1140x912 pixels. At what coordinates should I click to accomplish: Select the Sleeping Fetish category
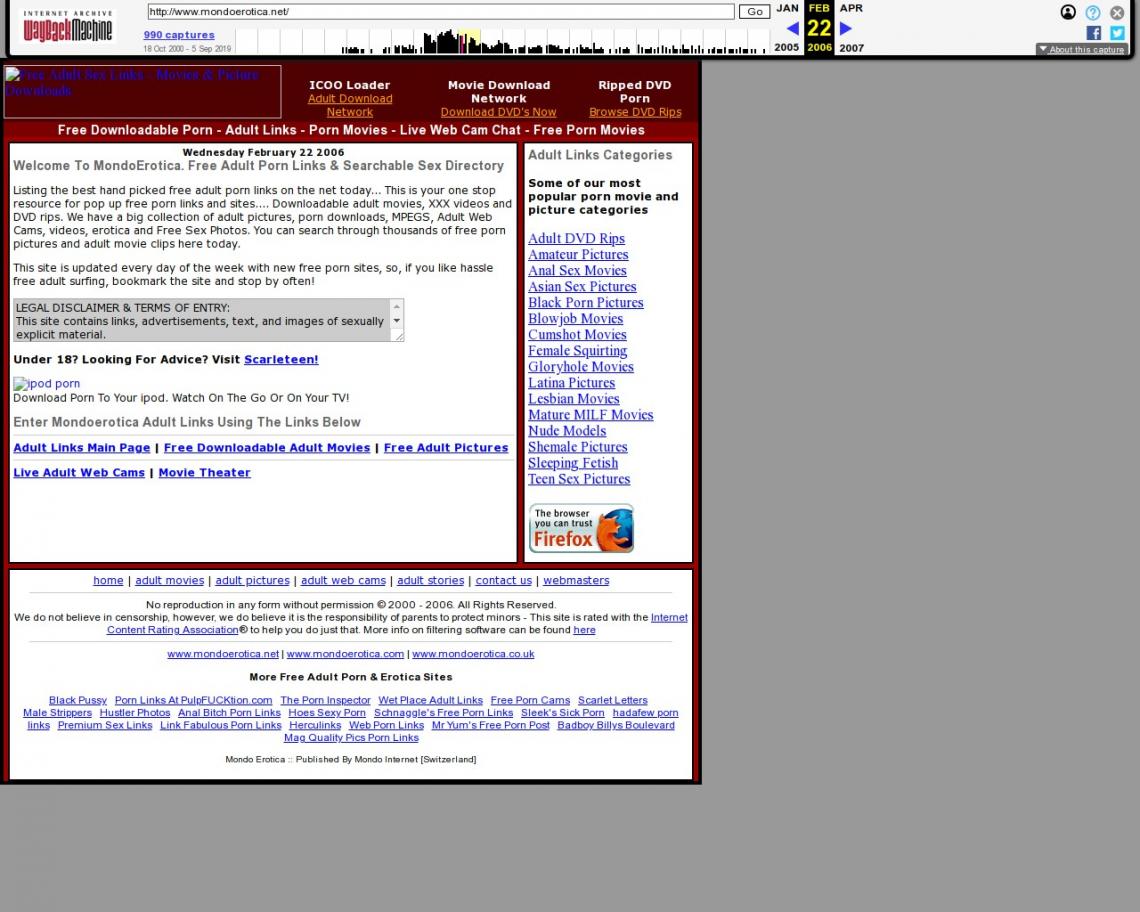[x=573, y=463]
